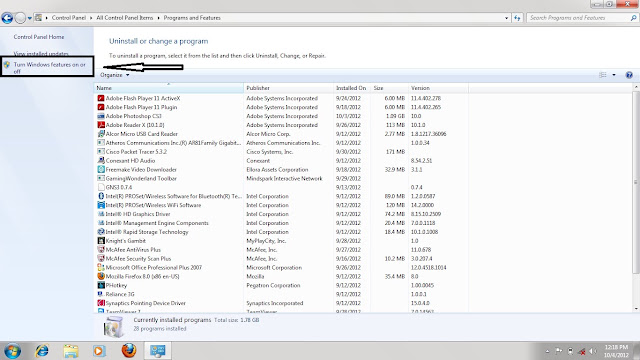The image size is (640, 360).
Task: Open the Organize menu
Action: click(x=115, y=75)
